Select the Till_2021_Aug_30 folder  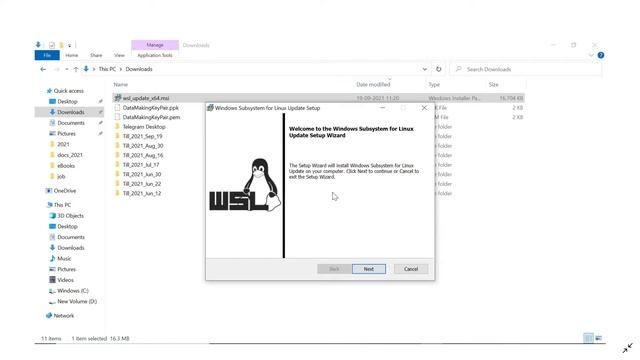[142, 146]
